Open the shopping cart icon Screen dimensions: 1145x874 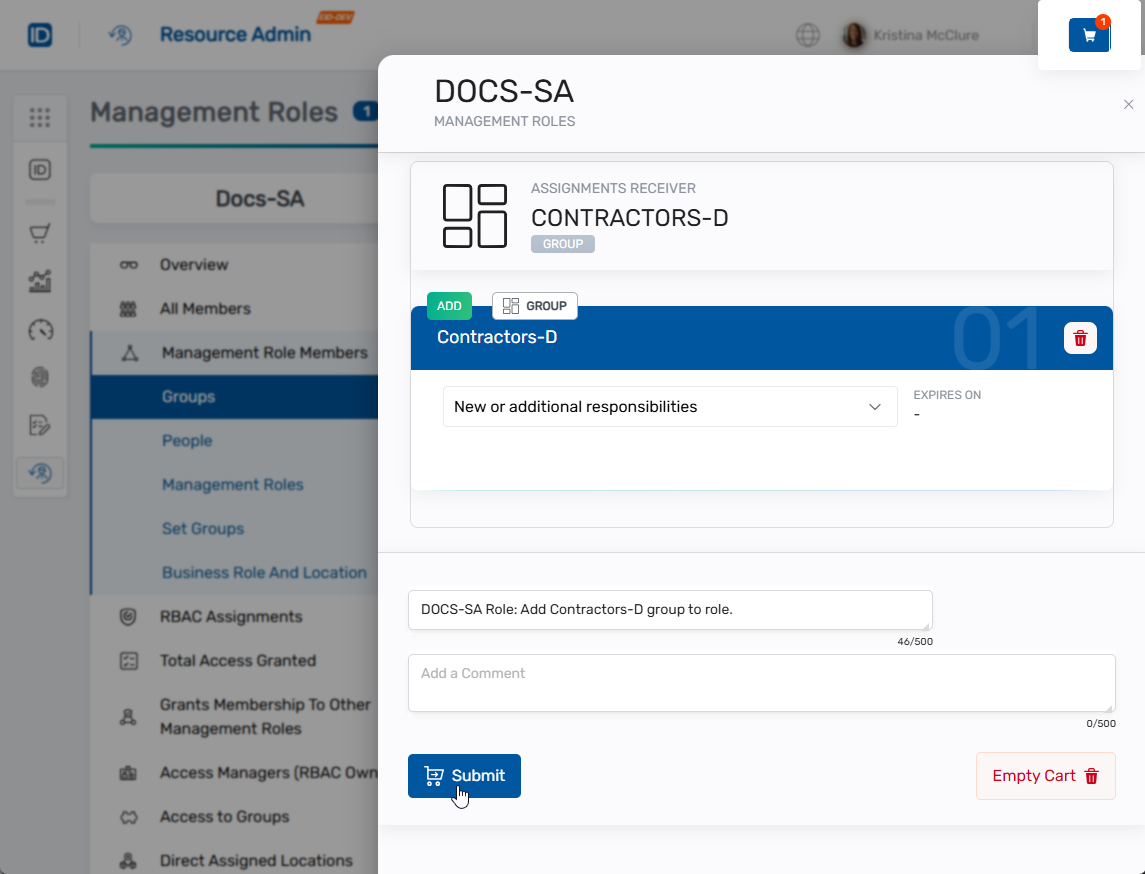1089,35
